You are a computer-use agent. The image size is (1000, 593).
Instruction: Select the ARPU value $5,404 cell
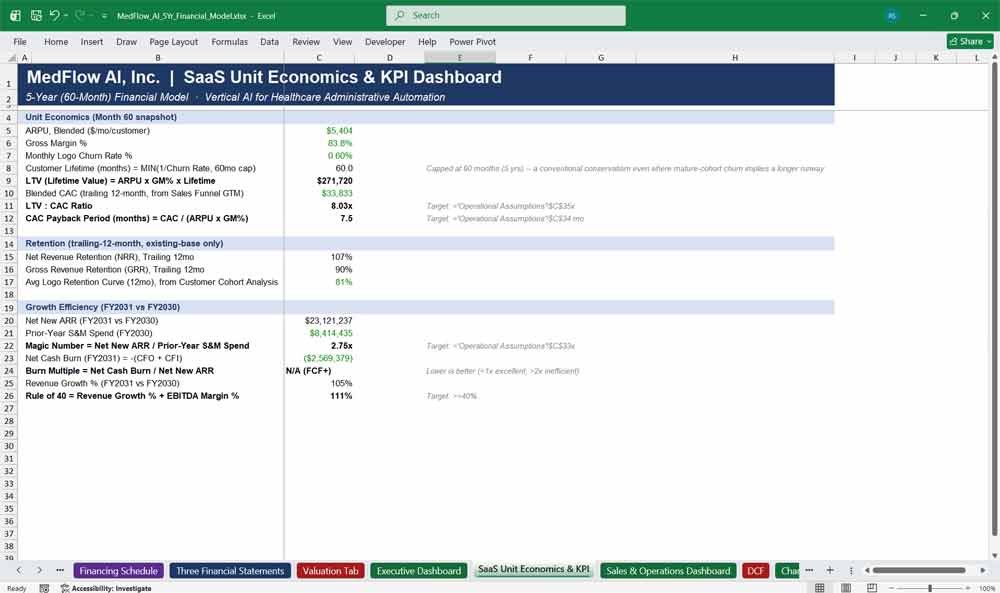[x=319, y=131]
